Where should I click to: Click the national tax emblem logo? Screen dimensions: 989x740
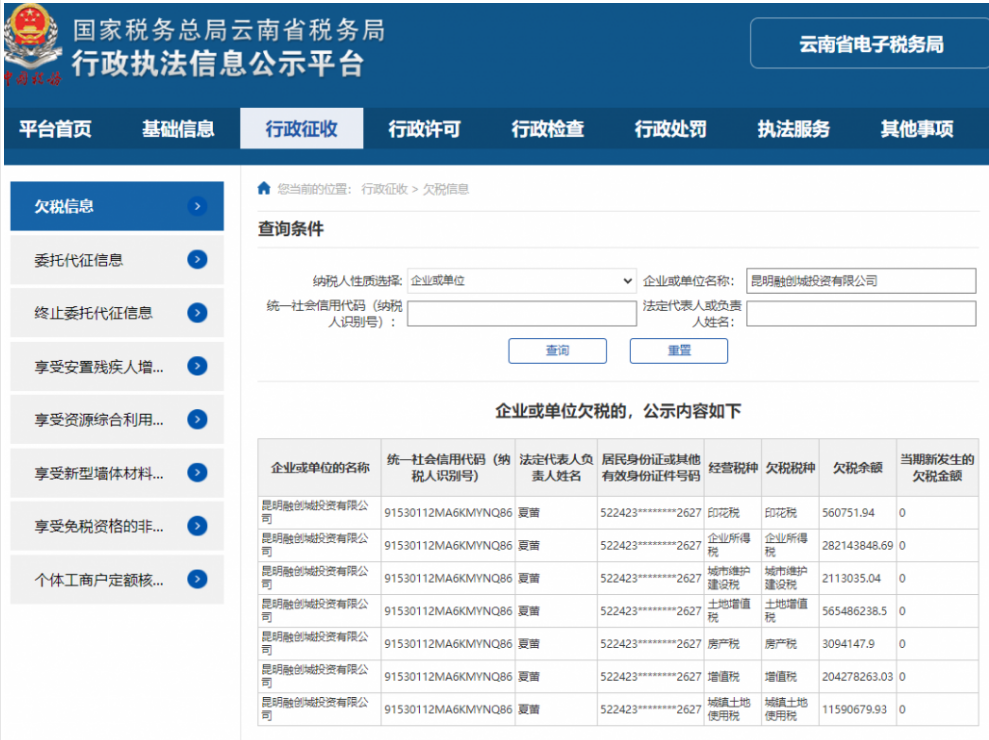pyautogui.click(x=32, y=43)
